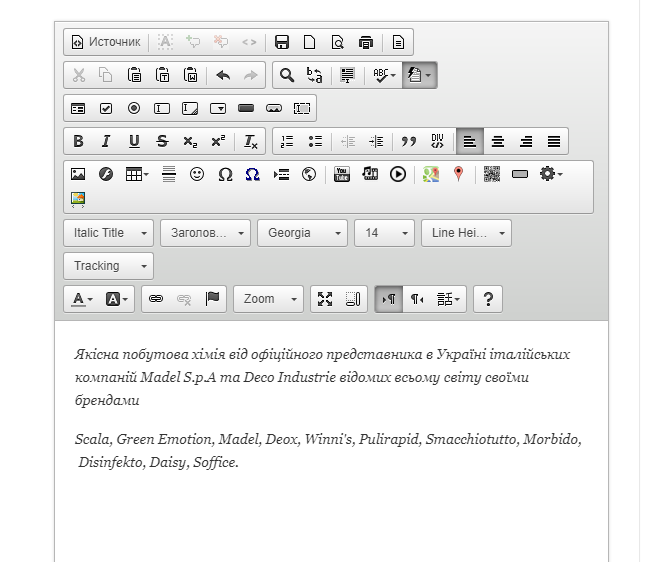645x562 pixels.
Task: Create a New Page
Action: (309, 42)
